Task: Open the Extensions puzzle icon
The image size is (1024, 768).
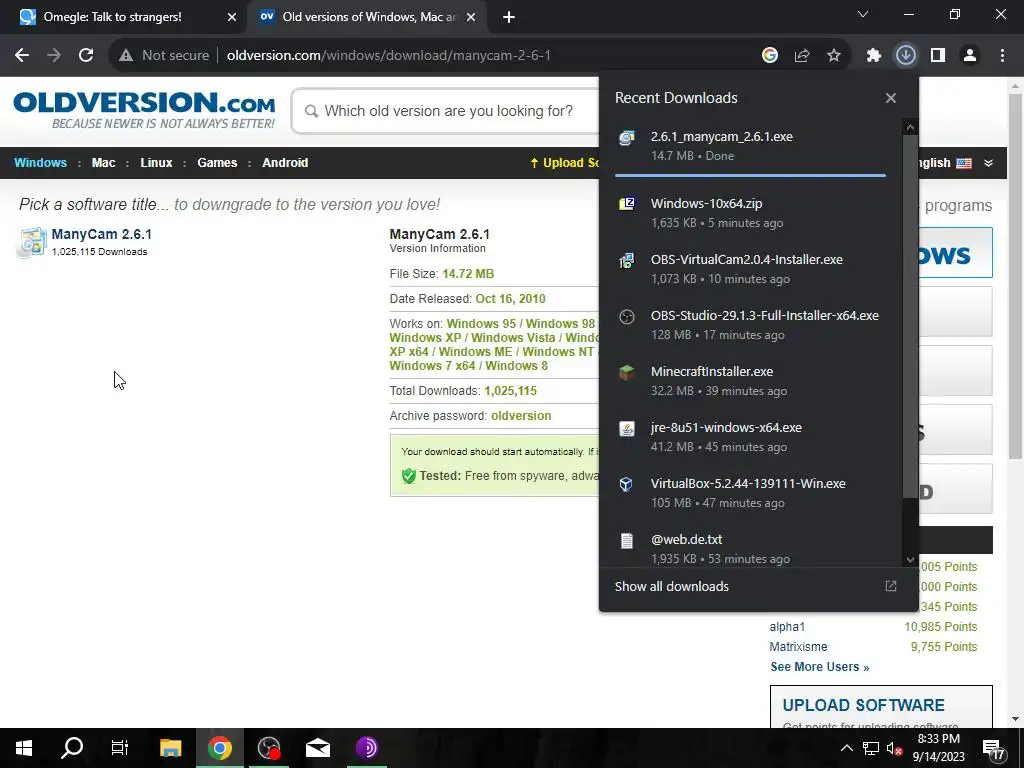Action: pos(874,56)
